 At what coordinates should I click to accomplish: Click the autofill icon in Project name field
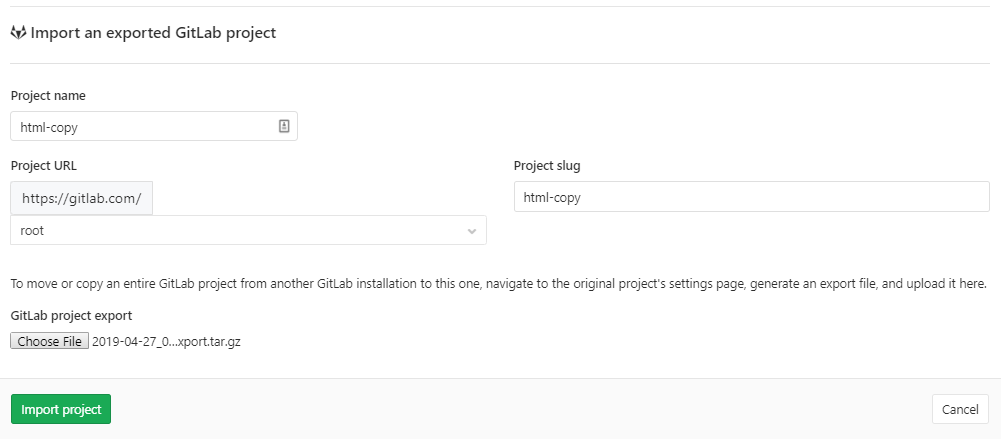point(284,127)
